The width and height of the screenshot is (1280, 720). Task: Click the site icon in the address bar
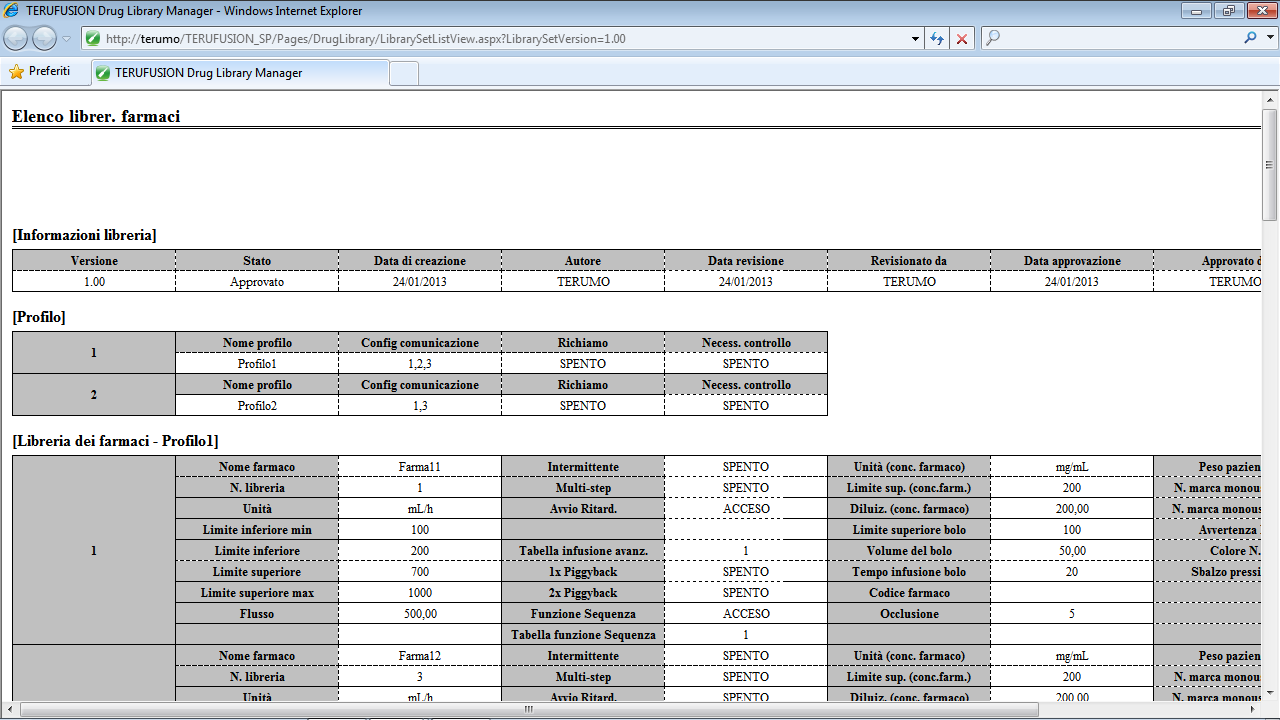(93, 39)
